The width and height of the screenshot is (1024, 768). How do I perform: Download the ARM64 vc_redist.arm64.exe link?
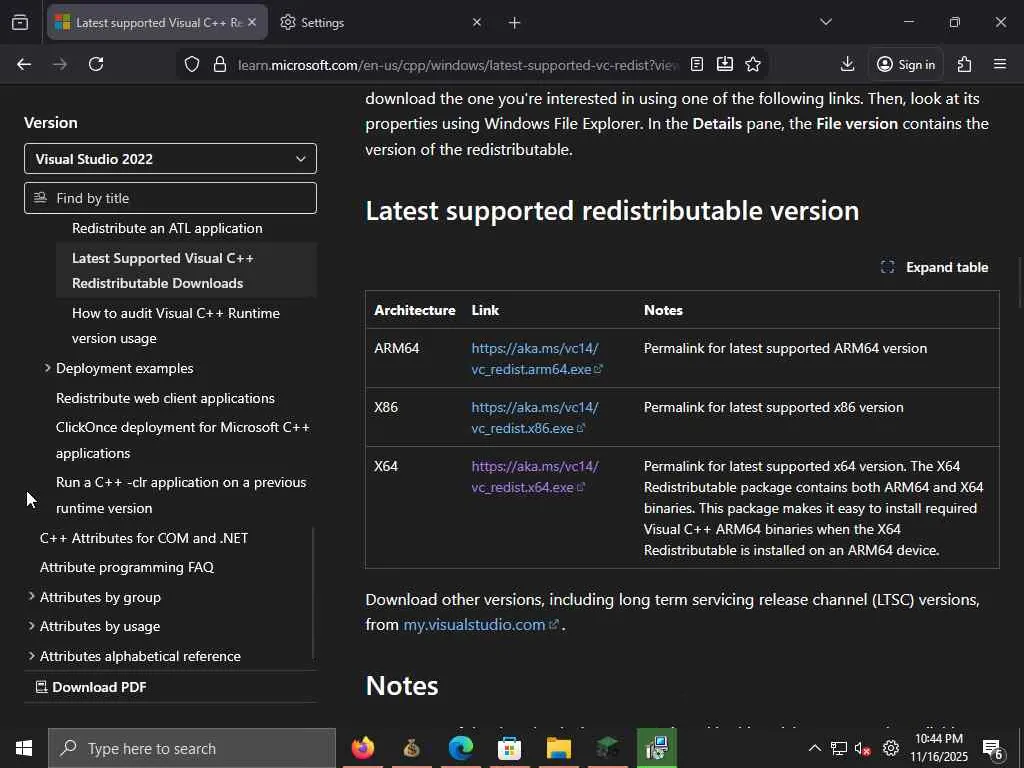[x=536, y=359]
